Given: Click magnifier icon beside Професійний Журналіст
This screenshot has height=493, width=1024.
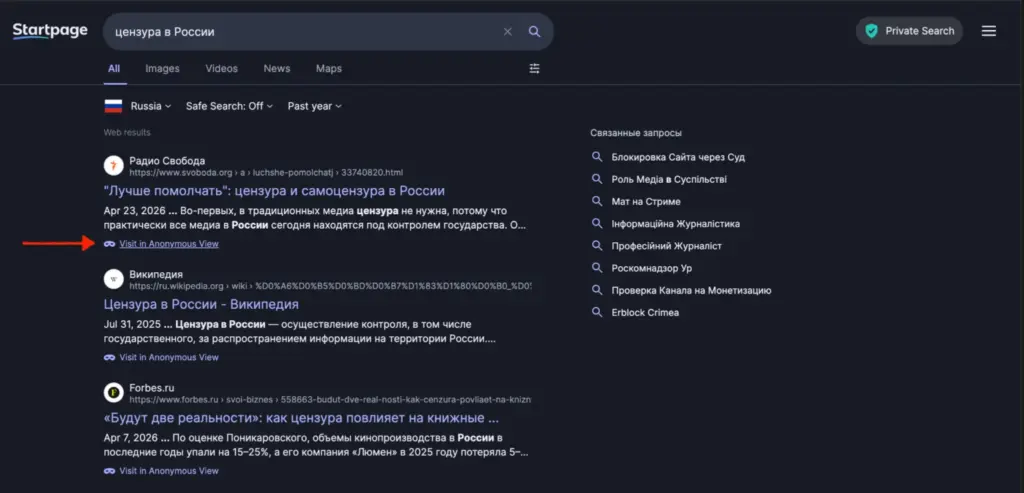Looking at the screenshot, I should click(x=596, y=246).
